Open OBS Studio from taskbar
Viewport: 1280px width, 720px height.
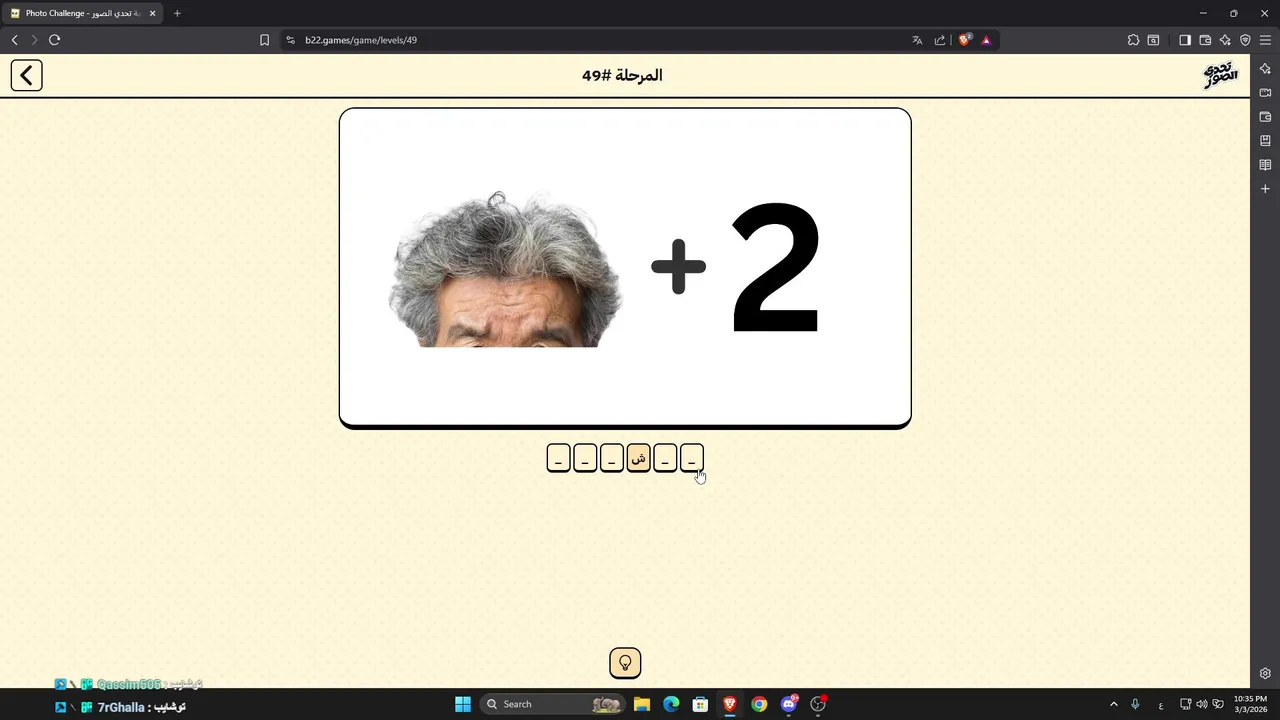[818, 704]
